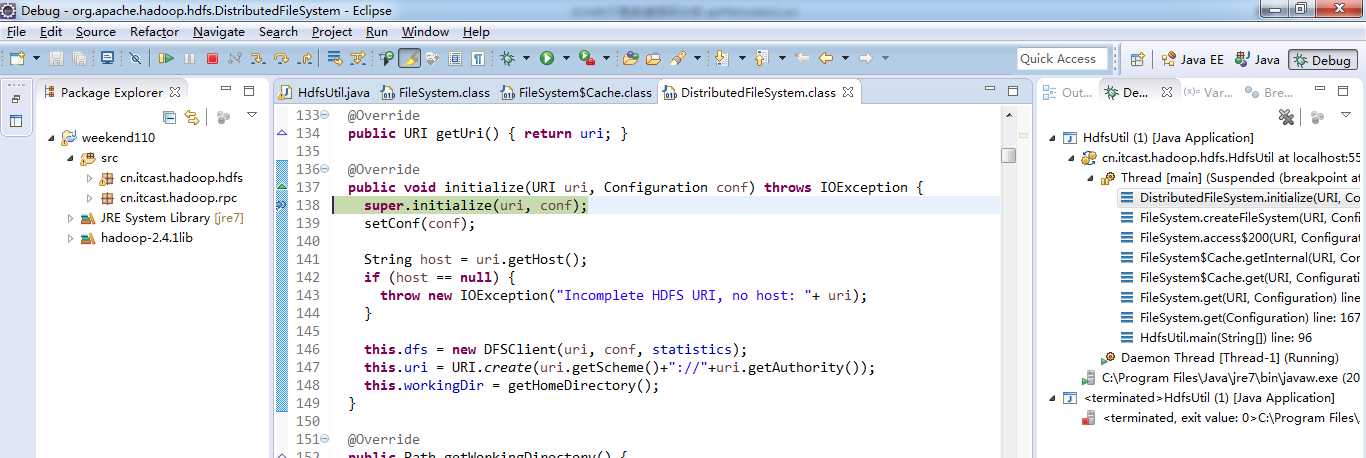Open the console toolbar icon
The image size is (1366, 458).
click(106, 58)
